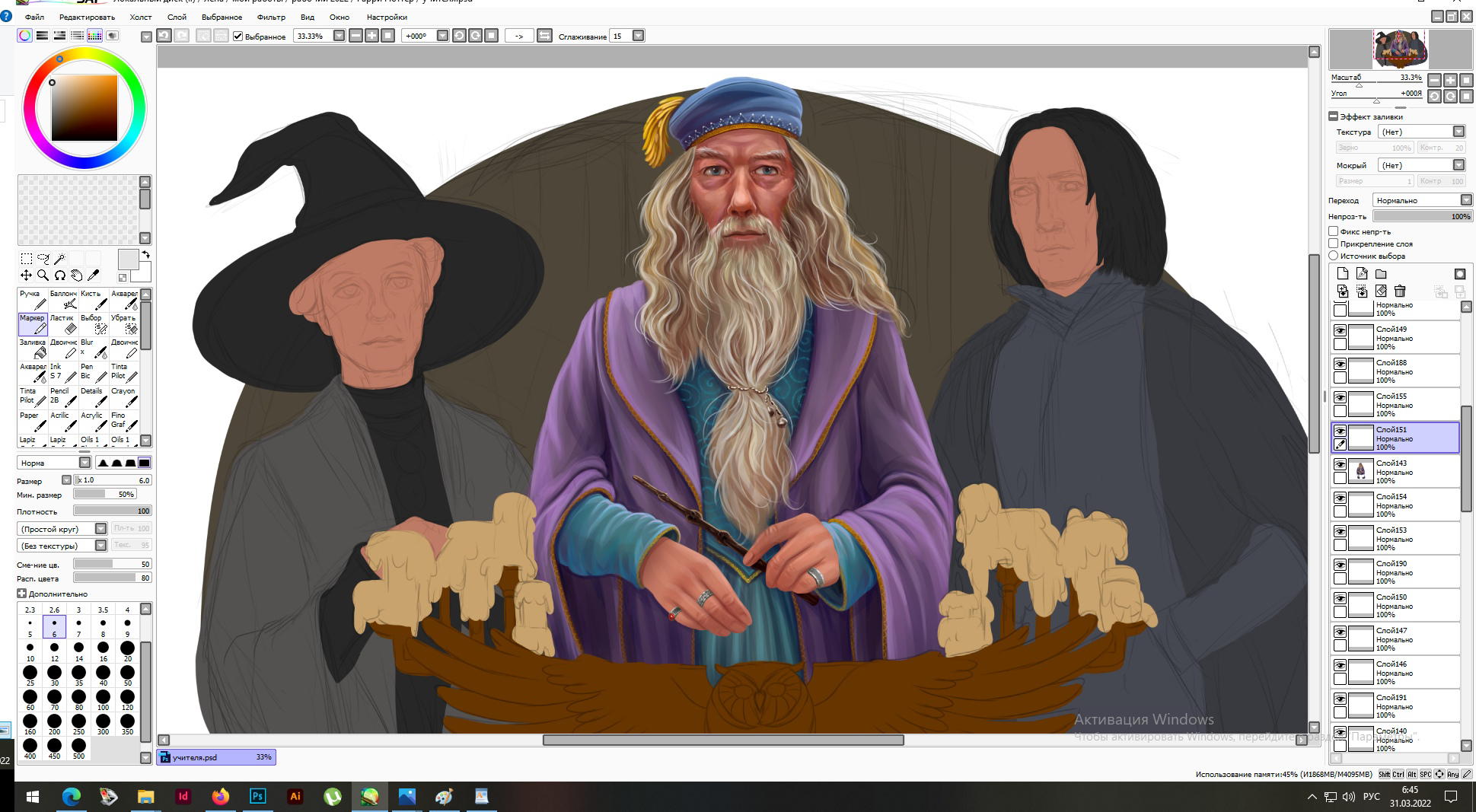Adjust Плотность density slider
1476x812 pixels.
(113, 511)
